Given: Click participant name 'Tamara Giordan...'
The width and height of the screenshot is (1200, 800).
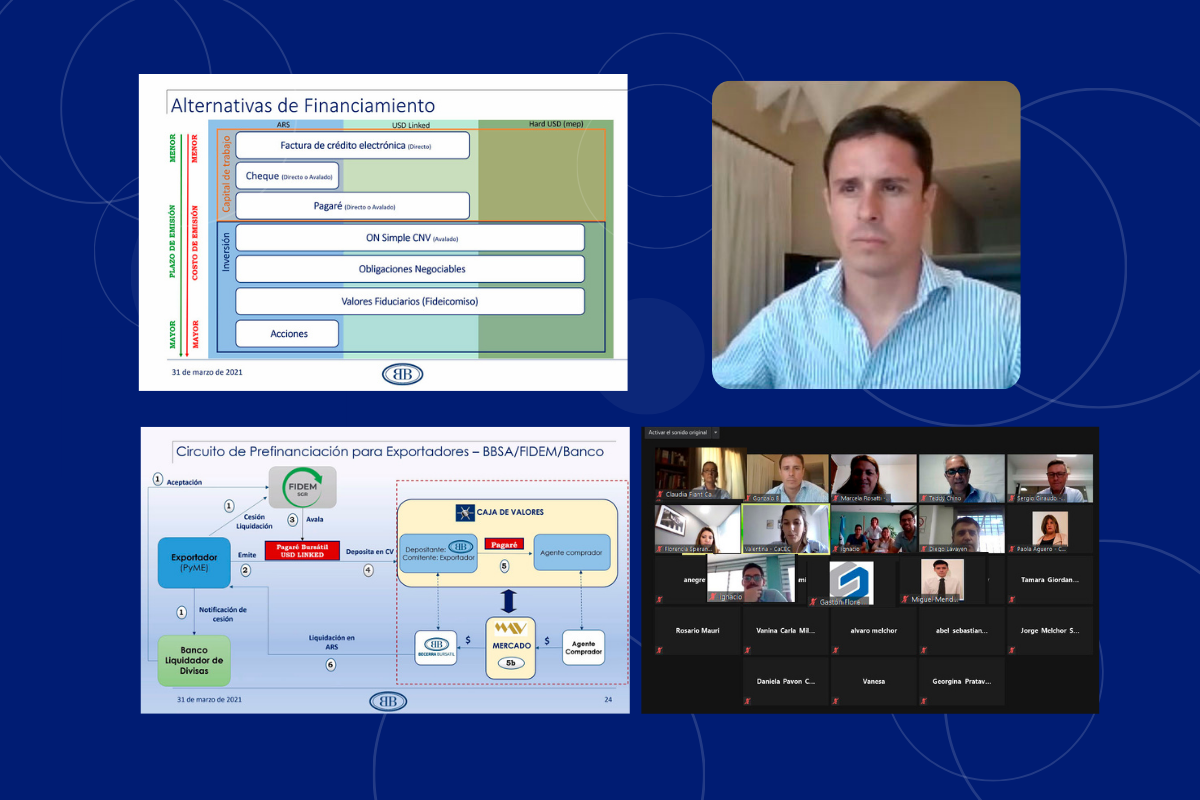Looking at the screenshot, I should click(1050, 579).
